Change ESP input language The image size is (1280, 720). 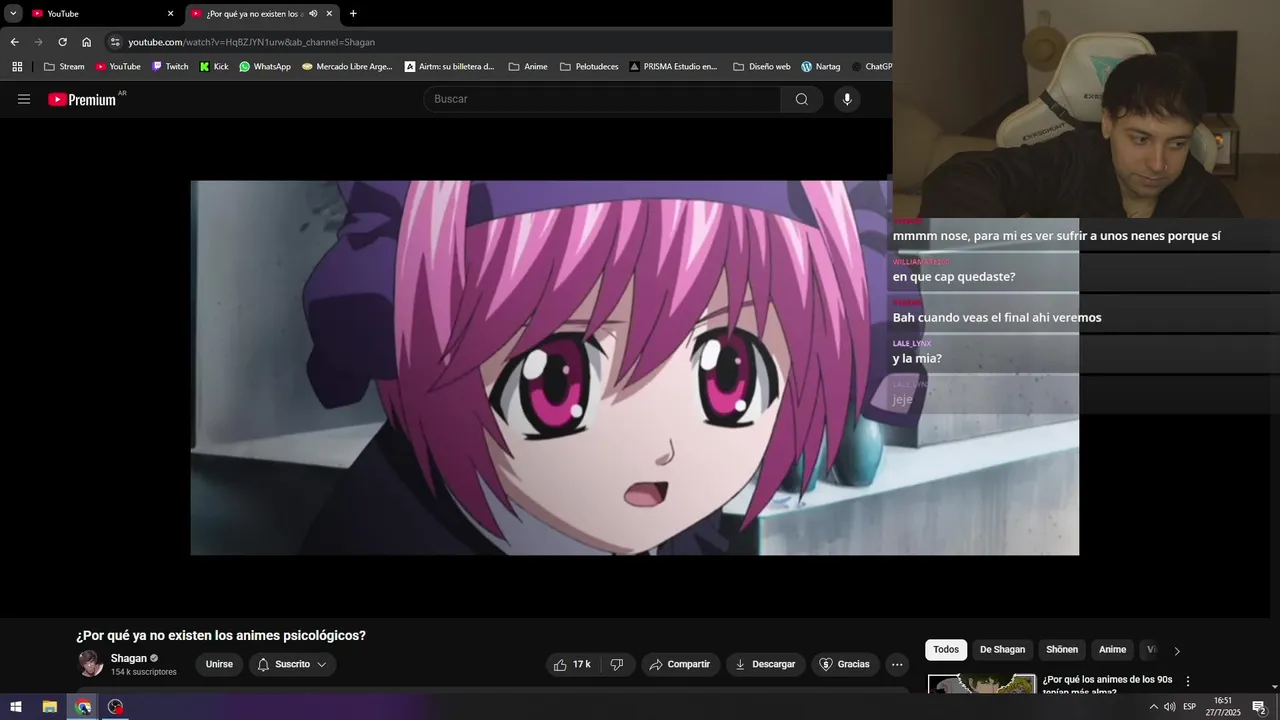coord(1190,707)
